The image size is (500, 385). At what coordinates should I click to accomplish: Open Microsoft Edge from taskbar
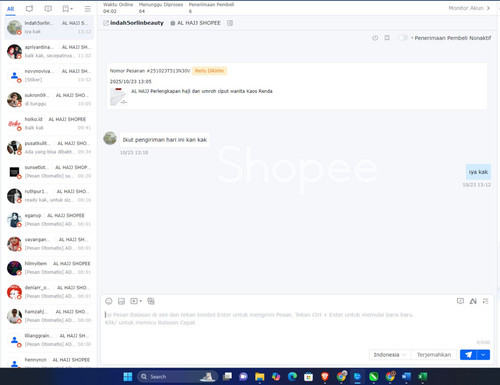click(x=292, y=377)
